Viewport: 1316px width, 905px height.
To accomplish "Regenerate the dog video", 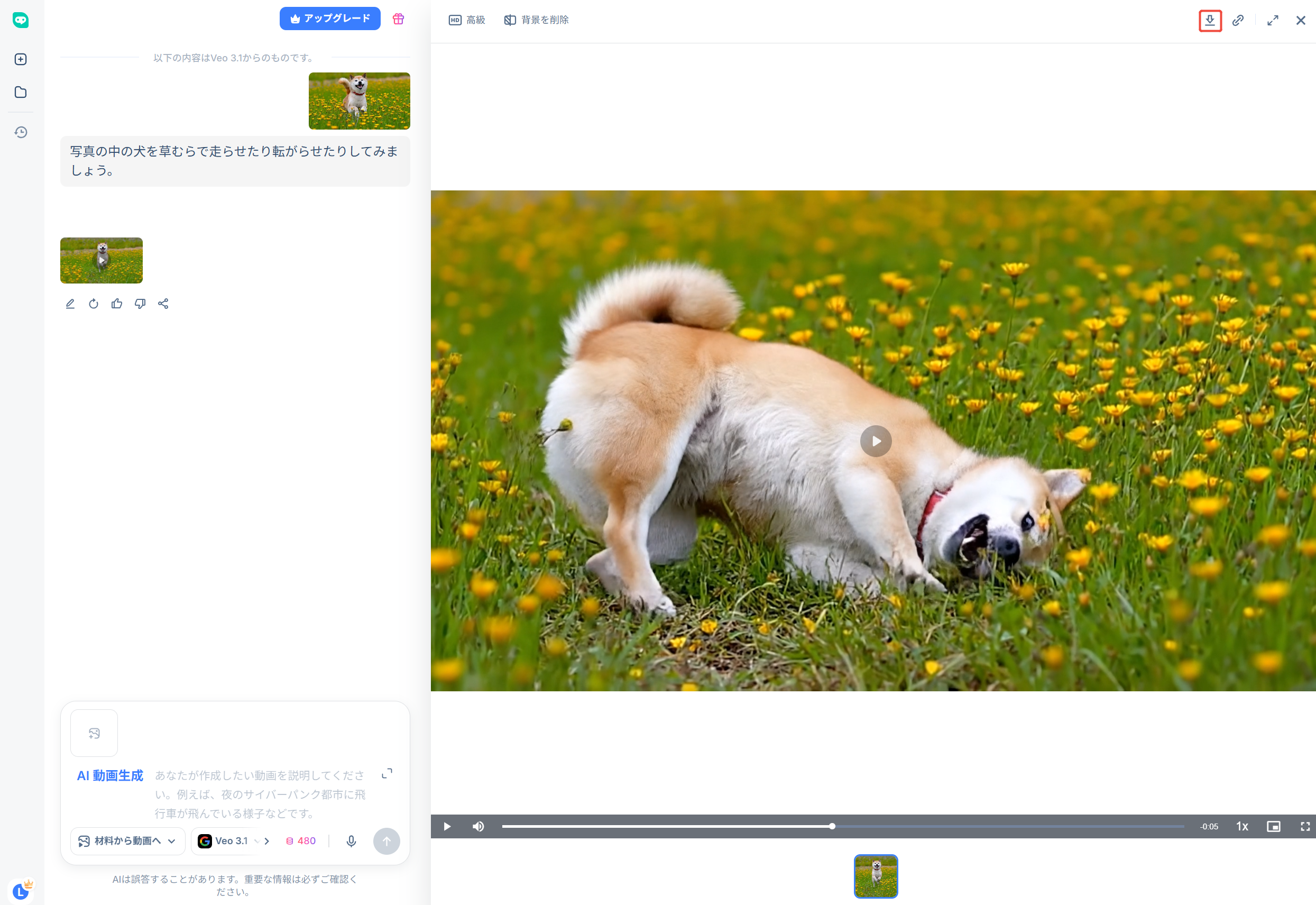I will coord(94,304).
